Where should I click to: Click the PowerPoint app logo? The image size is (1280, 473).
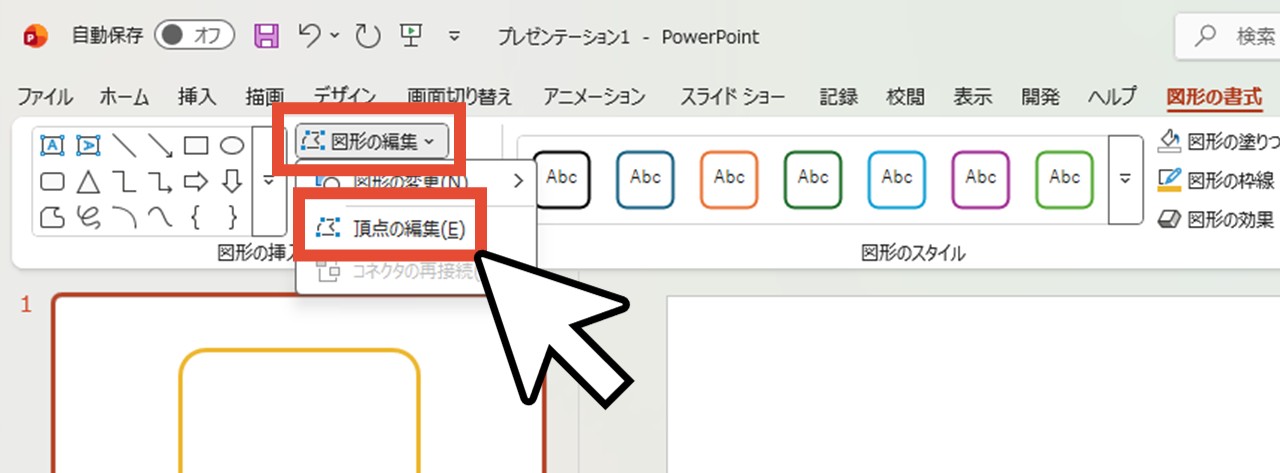tap(37, 36)
